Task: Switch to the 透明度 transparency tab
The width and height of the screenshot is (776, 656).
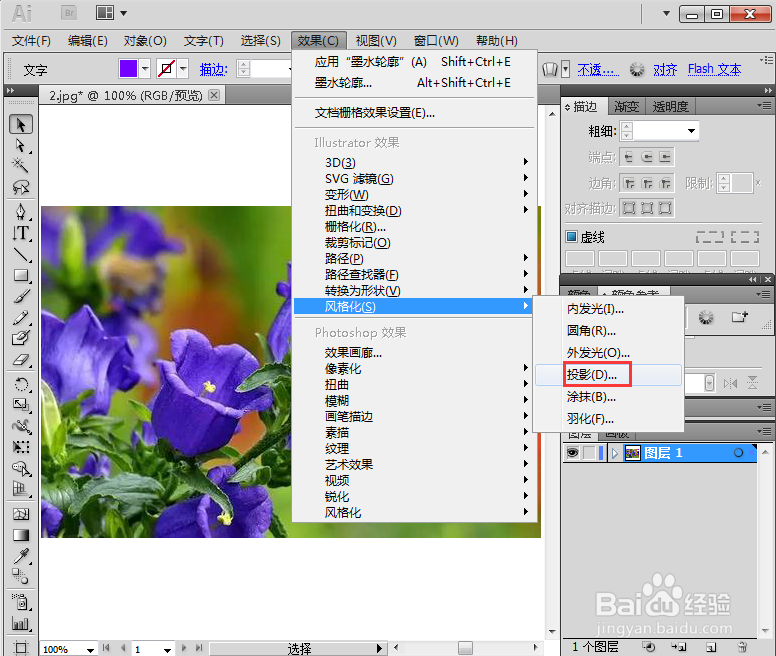Action: (x=670, y=106)
